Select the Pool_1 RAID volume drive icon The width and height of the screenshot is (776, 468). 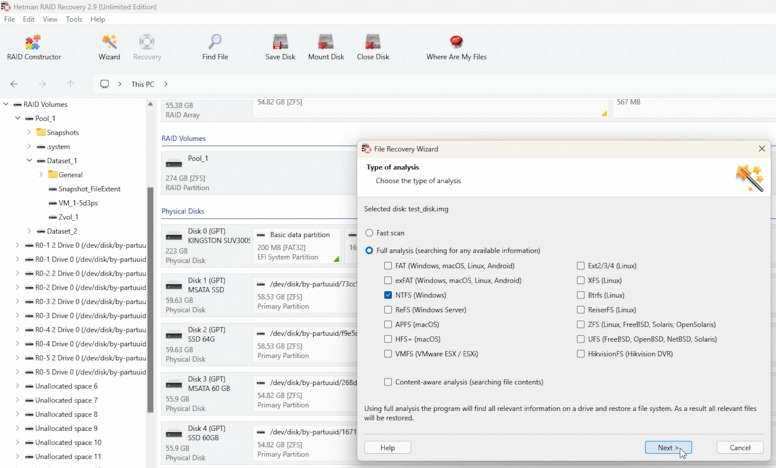[x=174, y=164]
